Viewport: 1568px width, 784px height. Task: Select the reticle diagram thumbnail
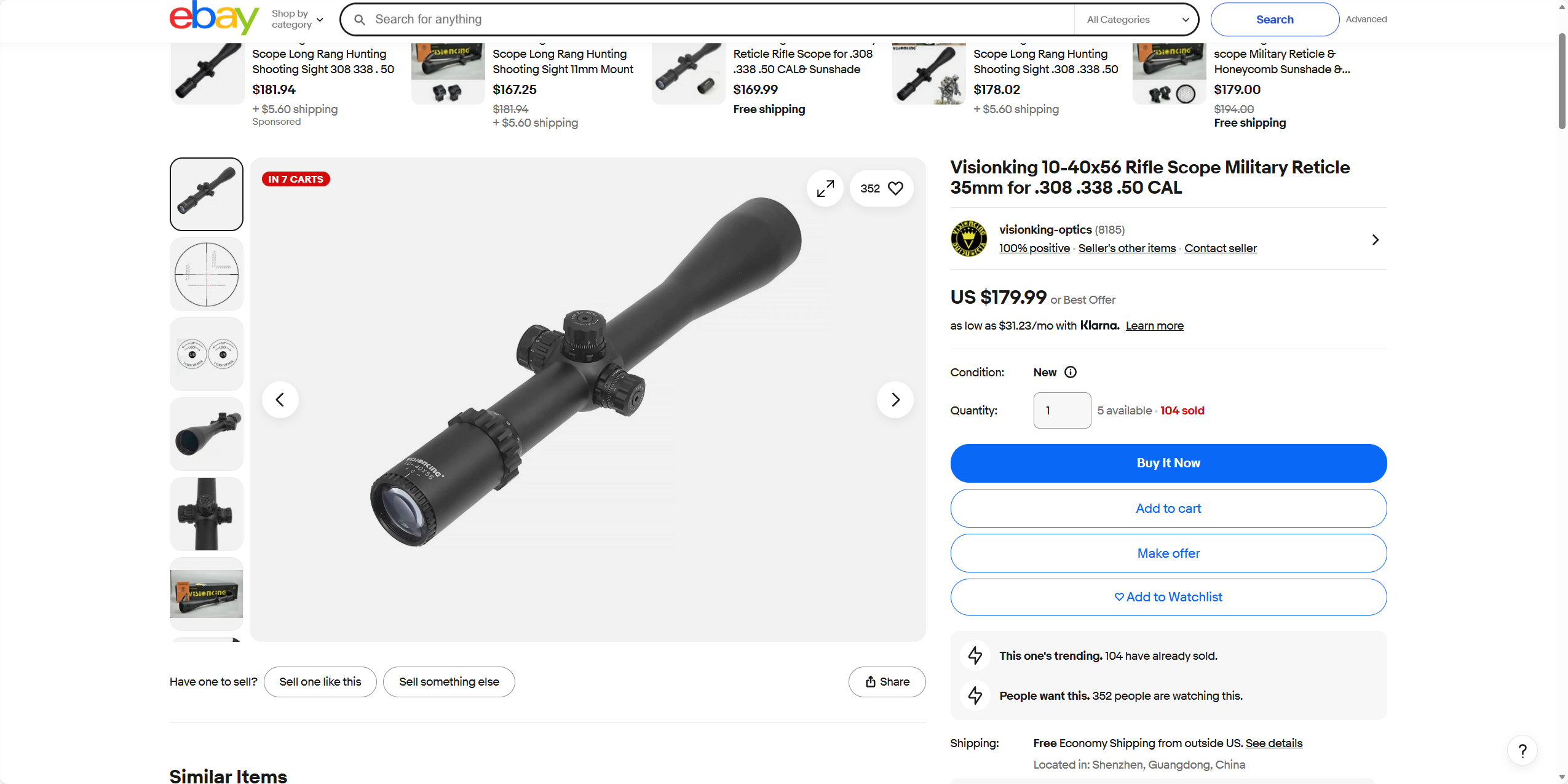coord(207,274)
